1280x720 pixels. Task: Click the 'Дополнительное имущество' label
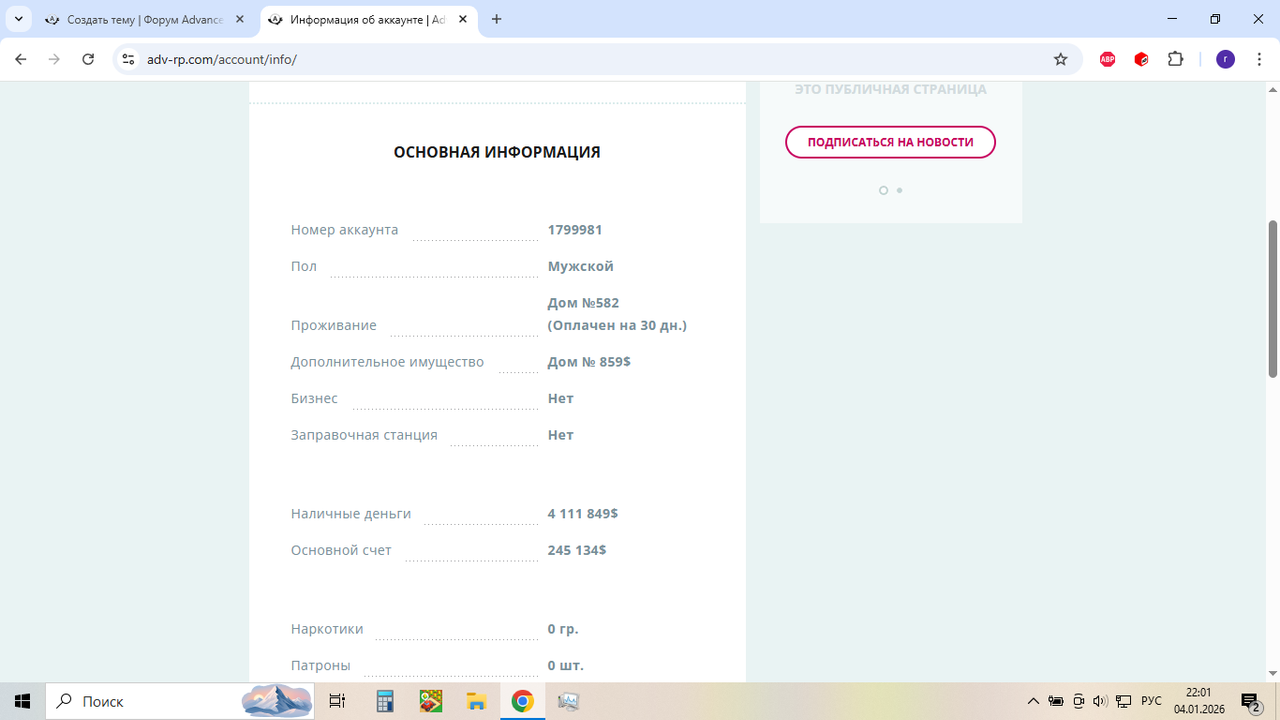(387, 362)
